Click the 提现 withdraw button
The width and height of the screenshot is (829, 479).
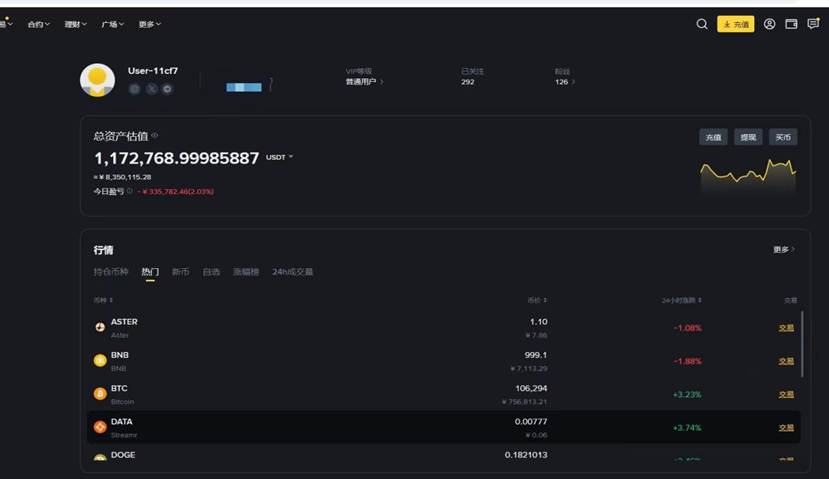click(747, 137)
